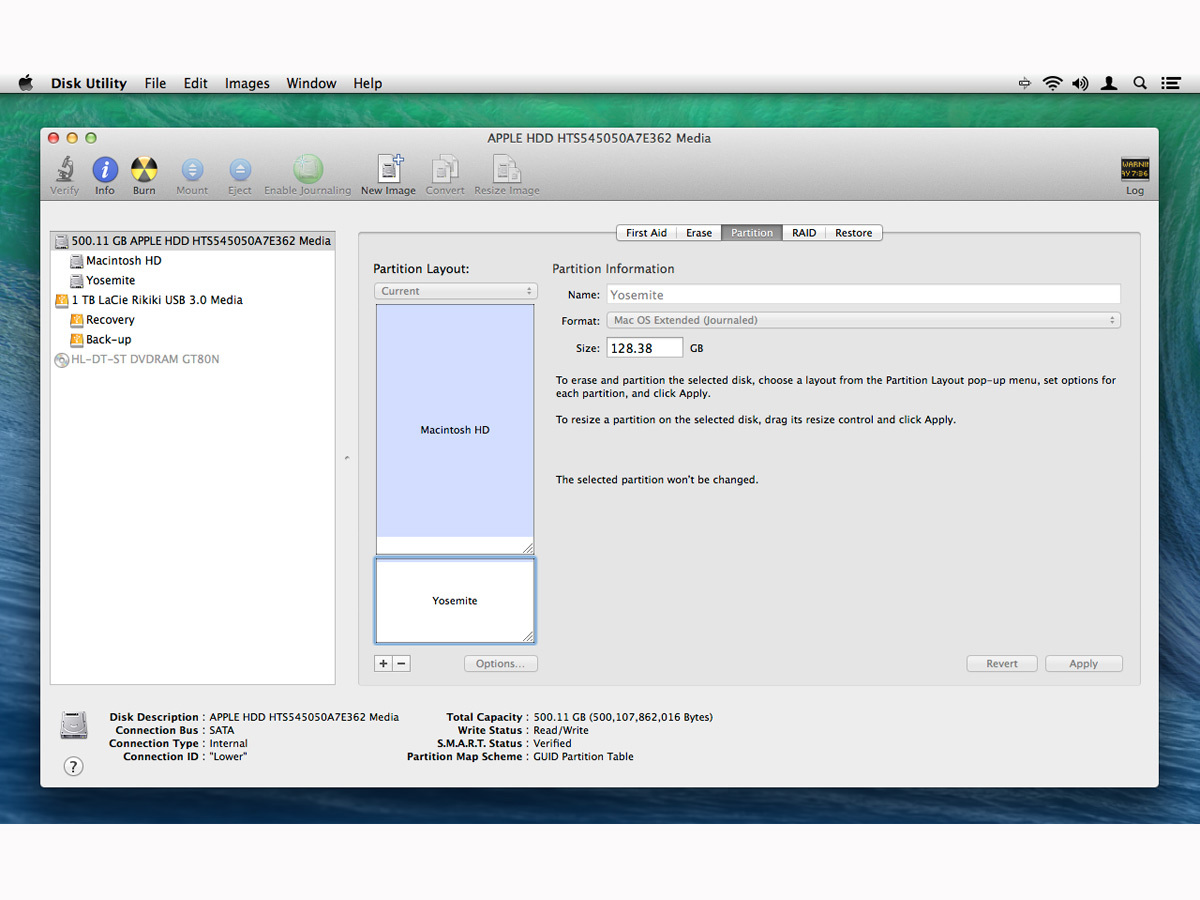The image size is (1200, 900).
Task: Click the Options... button
Action: click(x=501, y=664)
